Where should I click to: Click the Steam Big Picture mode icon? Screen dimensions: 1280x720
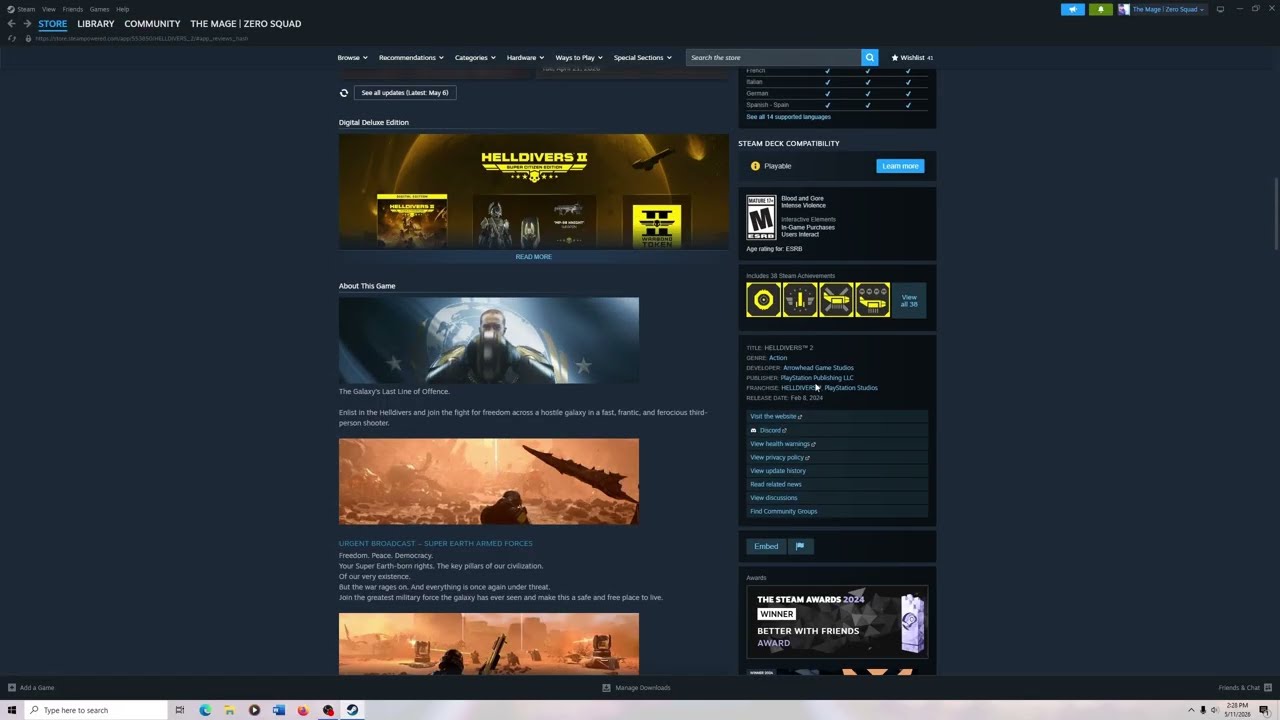(1220, 9)
